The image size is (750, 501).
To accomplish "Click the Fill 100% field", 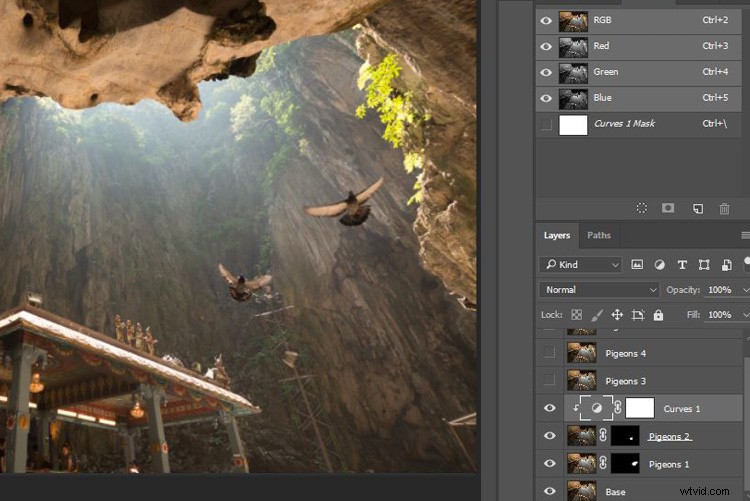I will pyautogui.click(x=721, y=315).
